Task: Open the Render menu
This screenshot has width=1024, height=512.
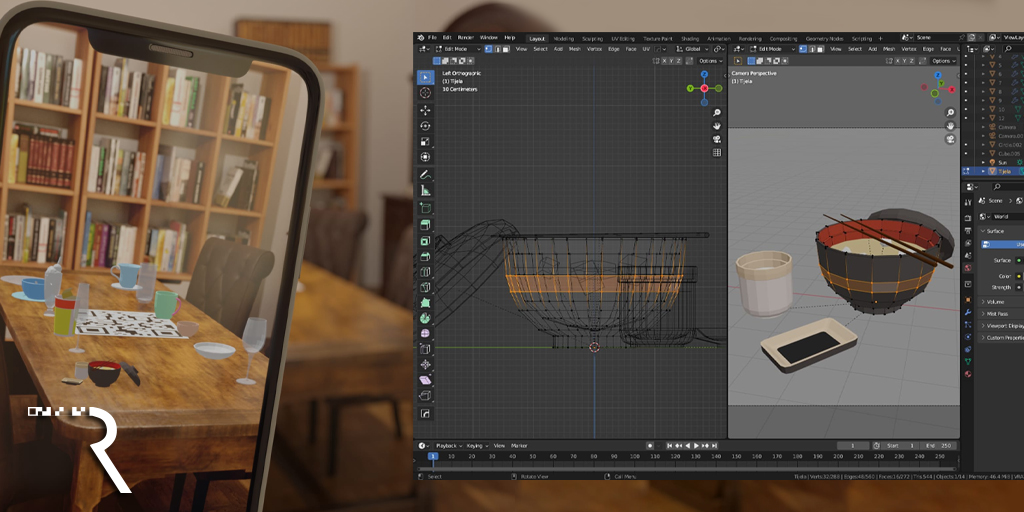Action: tap(466, 37)
